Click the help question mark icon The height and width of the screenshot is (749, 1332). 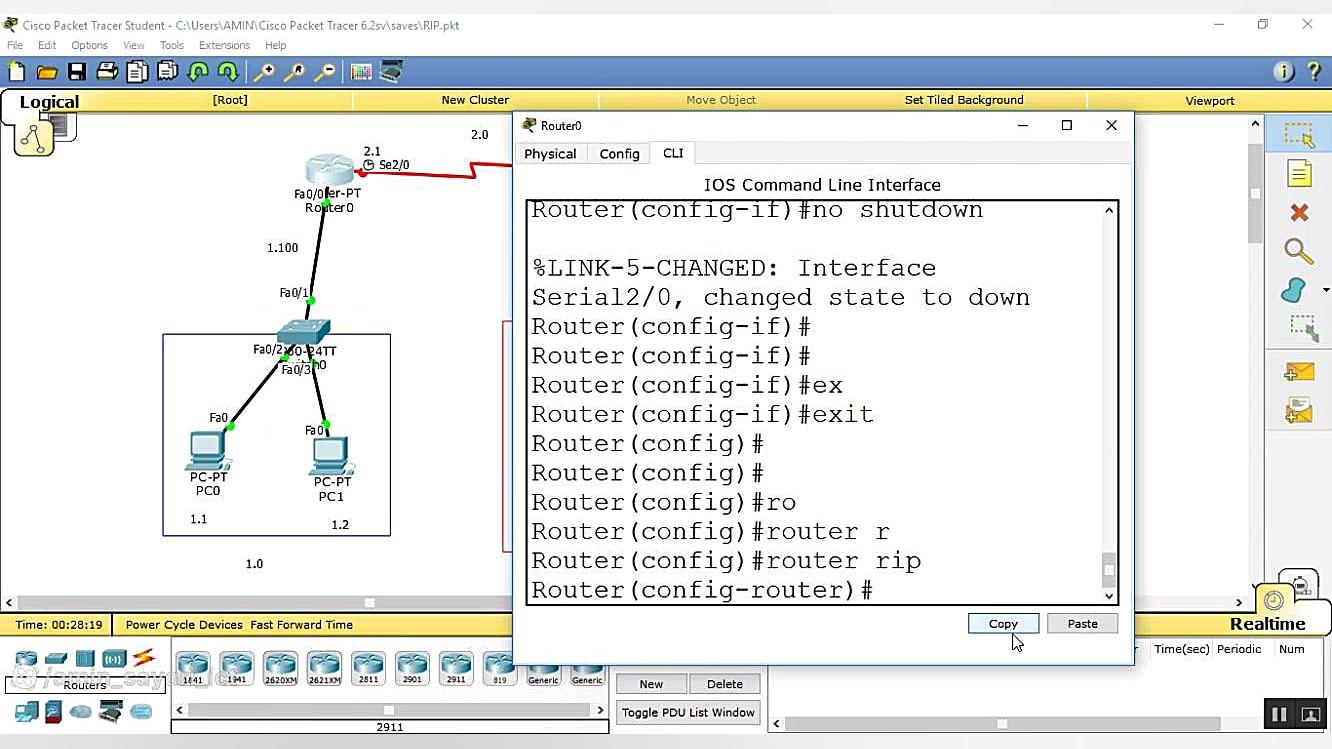(1314, 71)
